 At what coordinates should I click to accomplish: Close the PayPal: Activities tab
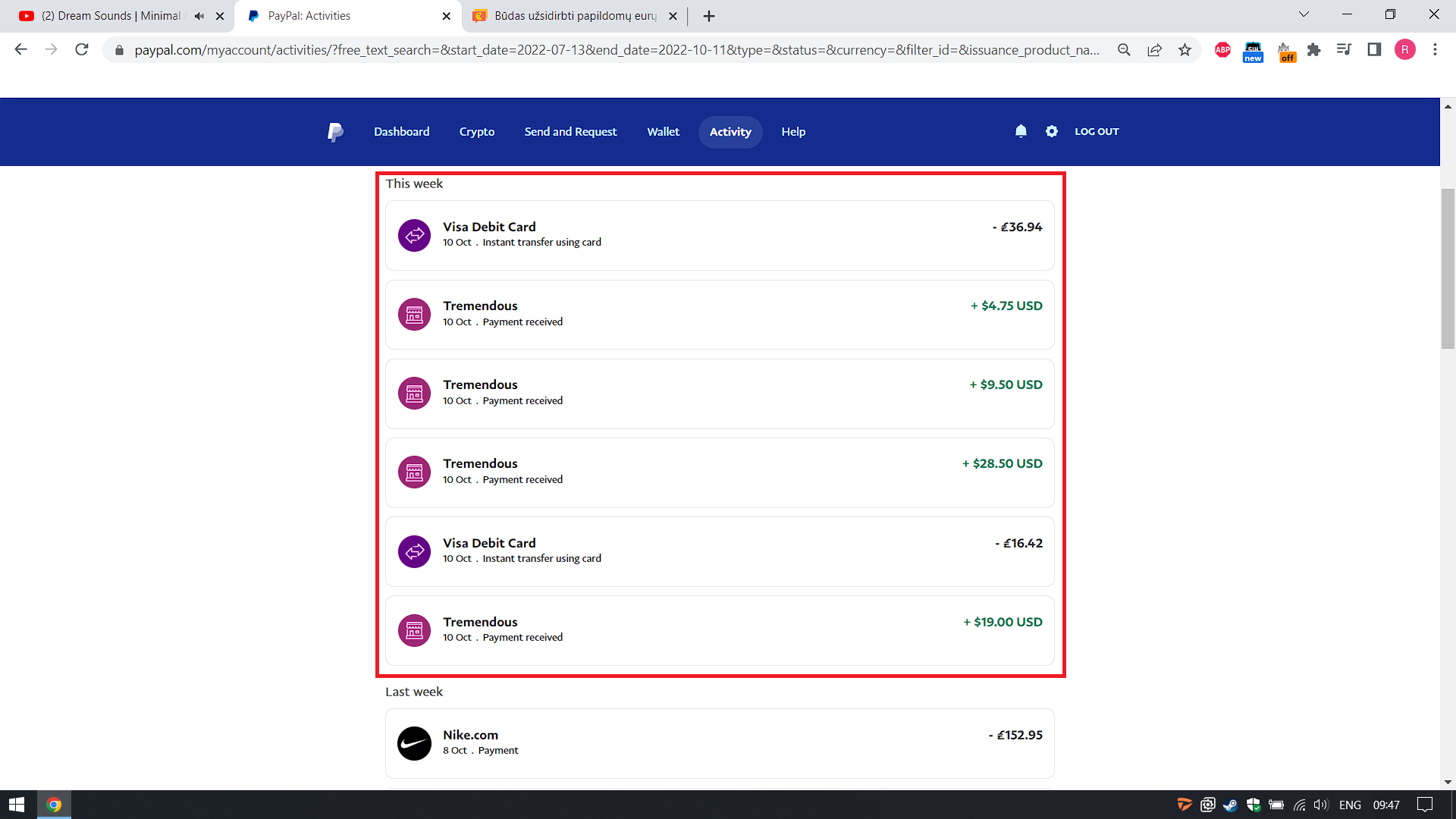[446, 16]
